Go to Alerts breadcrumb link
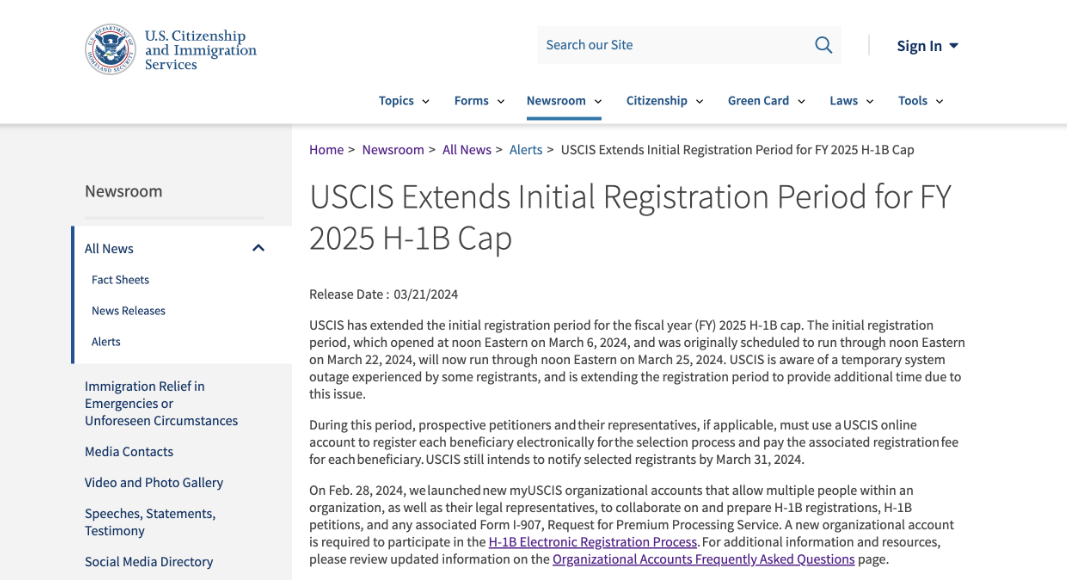 (x=526, y=150)
